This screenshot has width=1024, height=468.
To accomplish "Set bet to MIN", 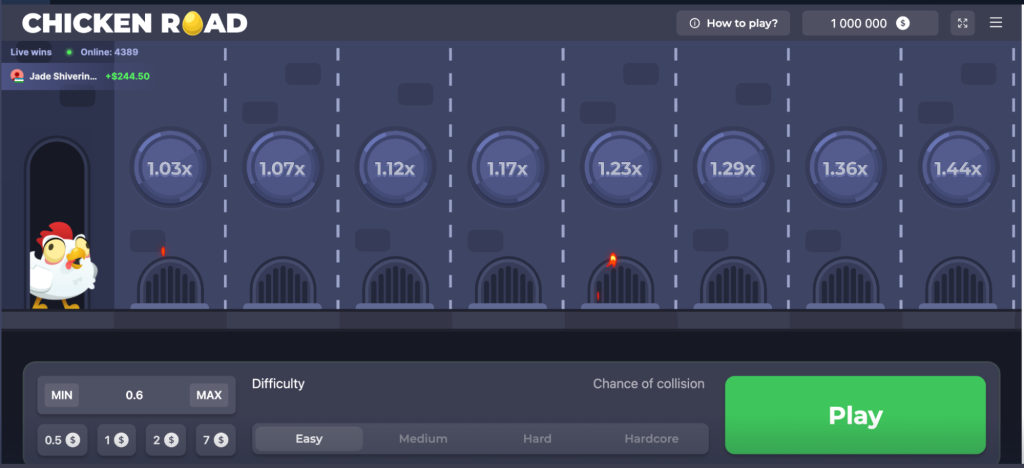I will point(62,395).
